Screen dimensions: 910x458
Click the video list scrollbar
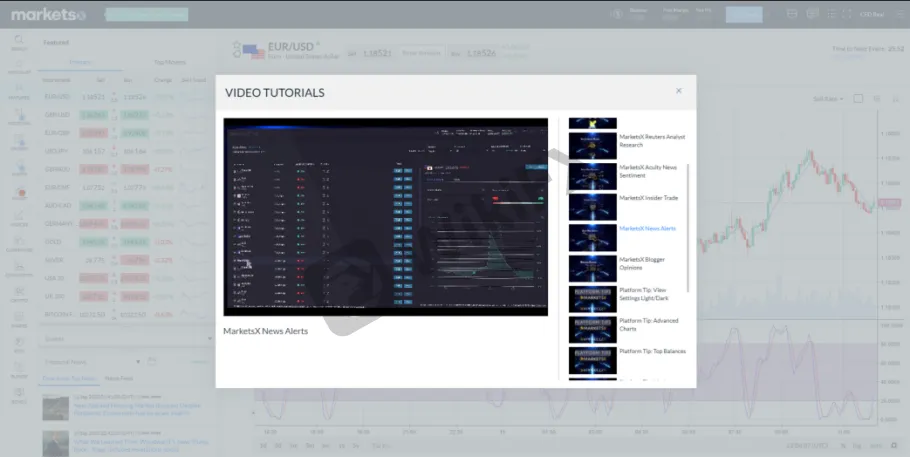click(x=688, y=228)
